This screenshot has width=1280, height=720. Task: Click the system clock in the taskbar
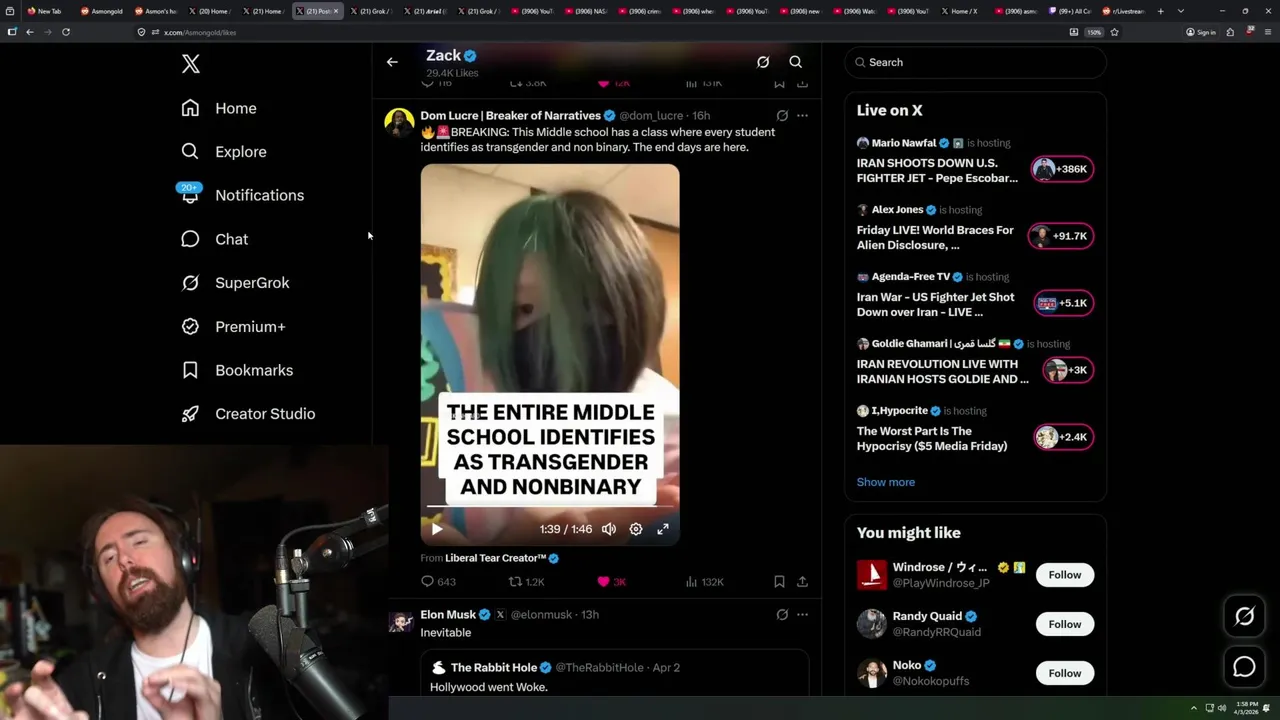[x=1247, y=708]
